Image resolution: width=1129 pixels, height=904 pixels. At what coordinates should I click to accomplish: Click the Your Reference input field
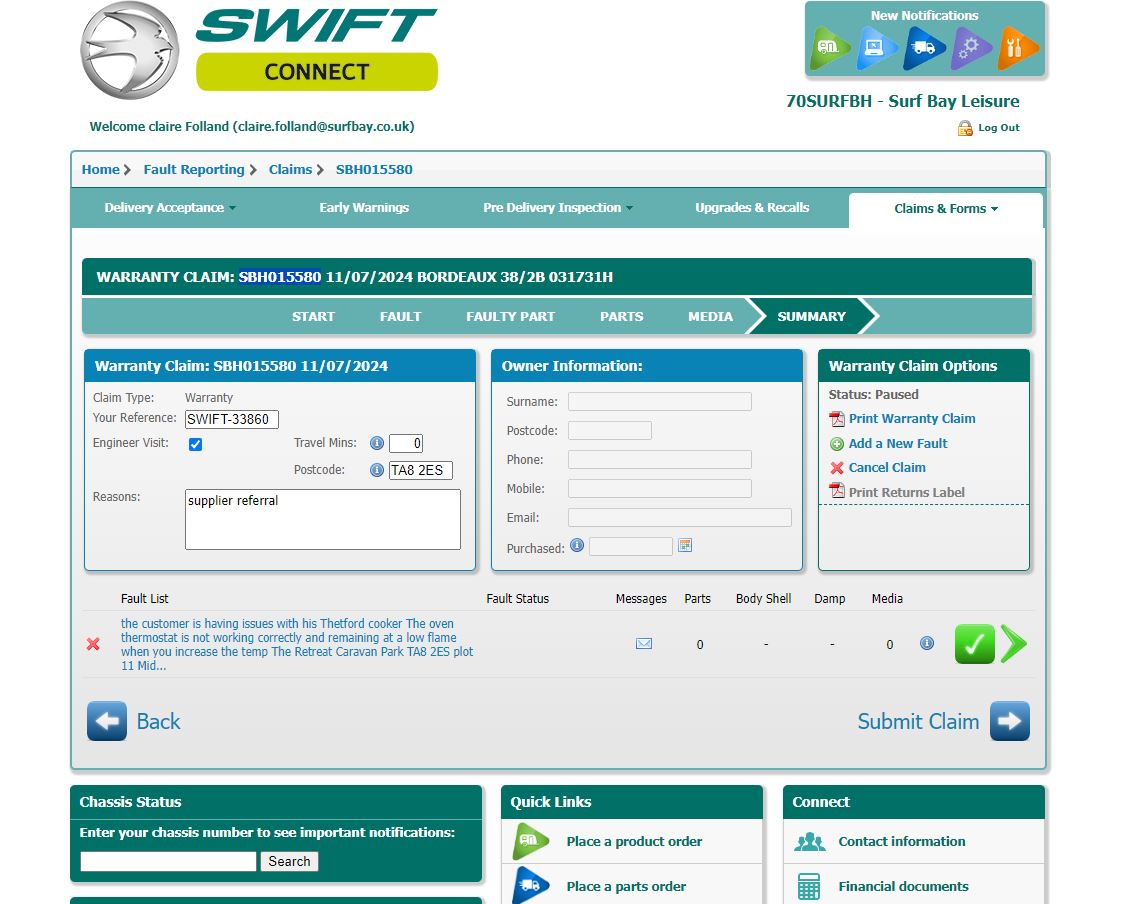[232, 419]
